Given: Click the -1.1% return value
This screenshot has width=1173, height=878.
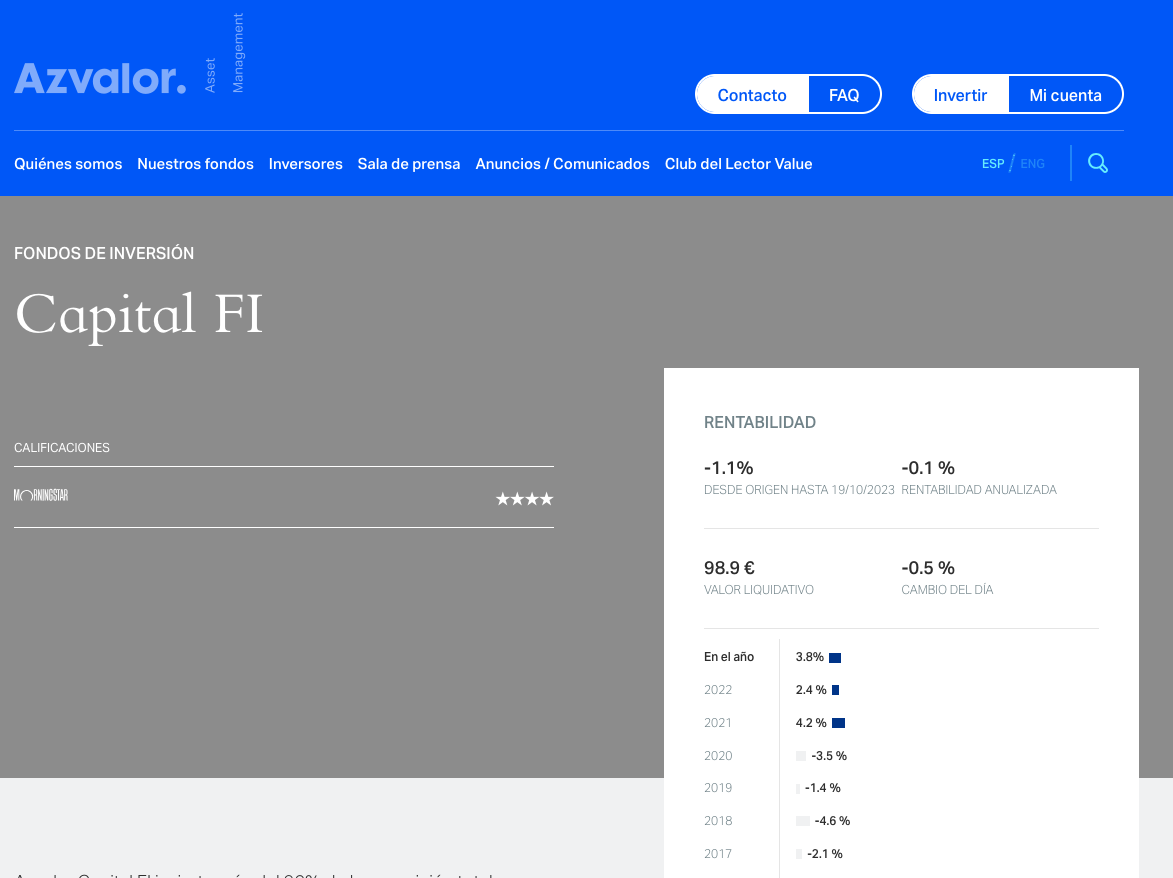Looking at the screenshot, I should tap(729, 468).
